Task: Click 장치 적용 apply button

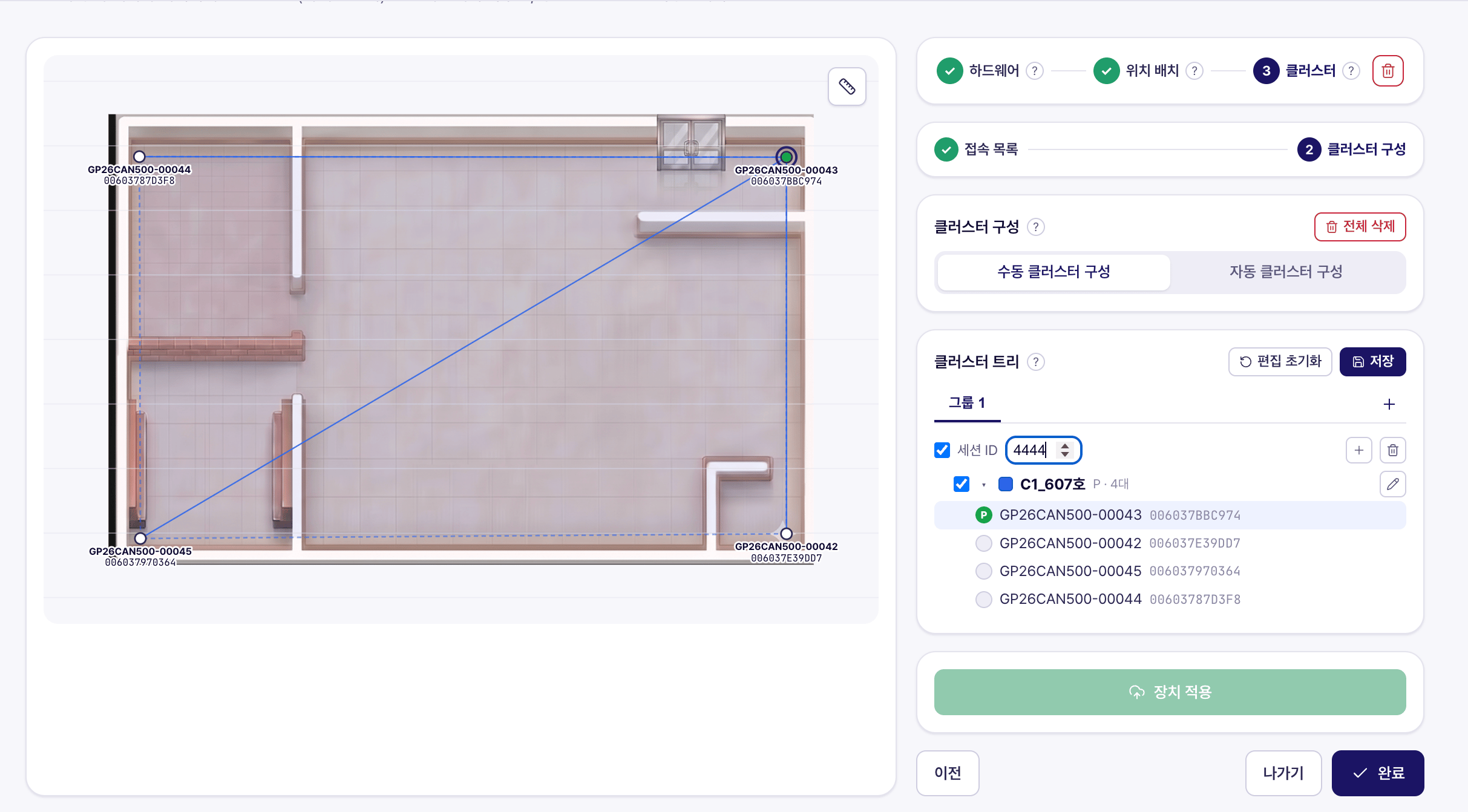Action: (x=1170, y=692)
